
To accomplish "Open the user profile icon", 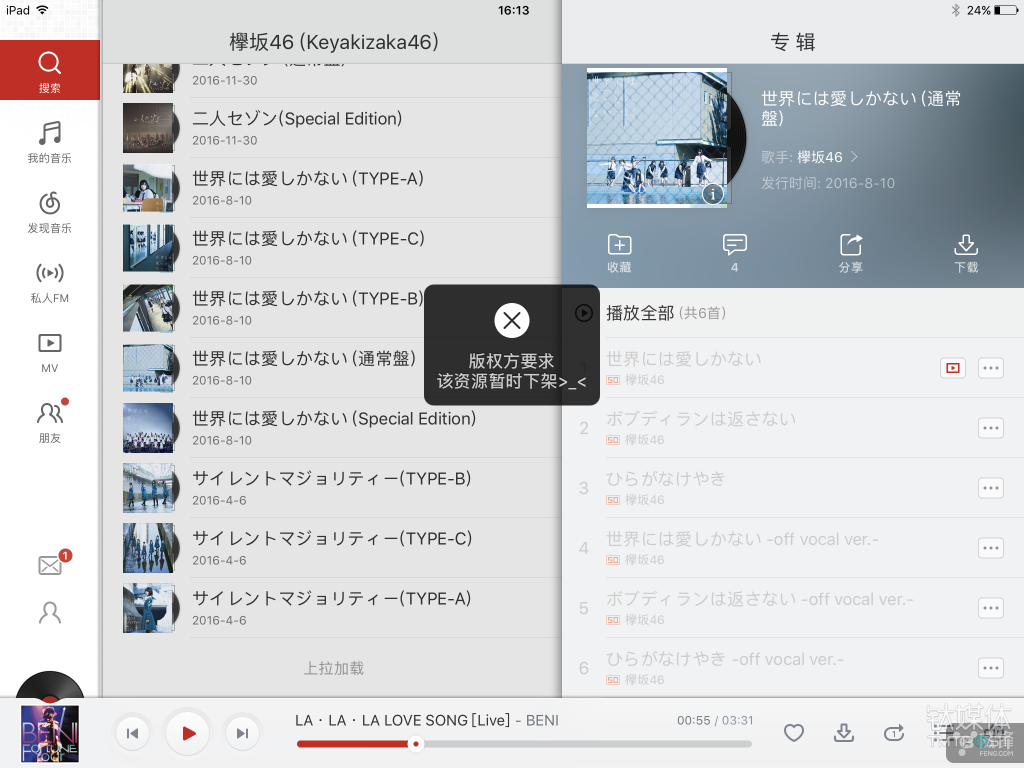I will [x=49, y=613].
